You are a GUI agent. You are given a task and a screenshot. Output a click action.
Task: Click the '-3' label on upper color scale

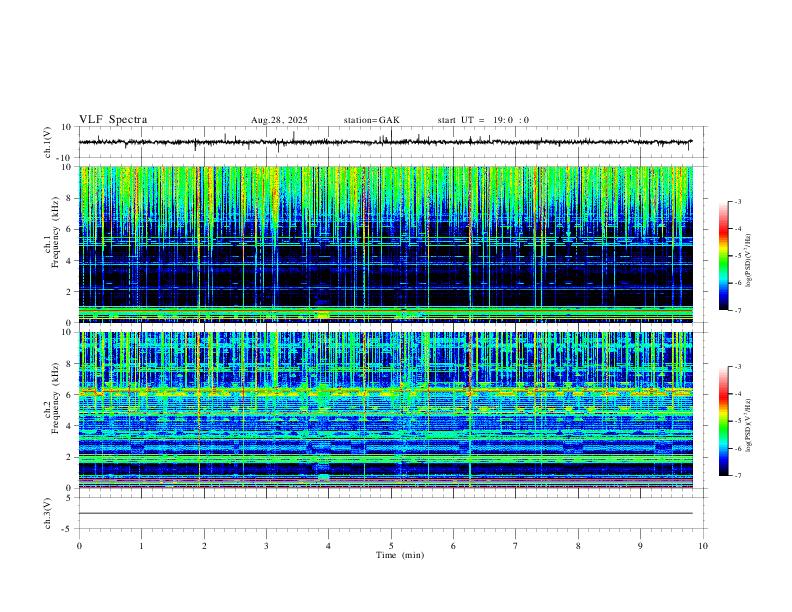pyautogui.click(x=738, y=201)
